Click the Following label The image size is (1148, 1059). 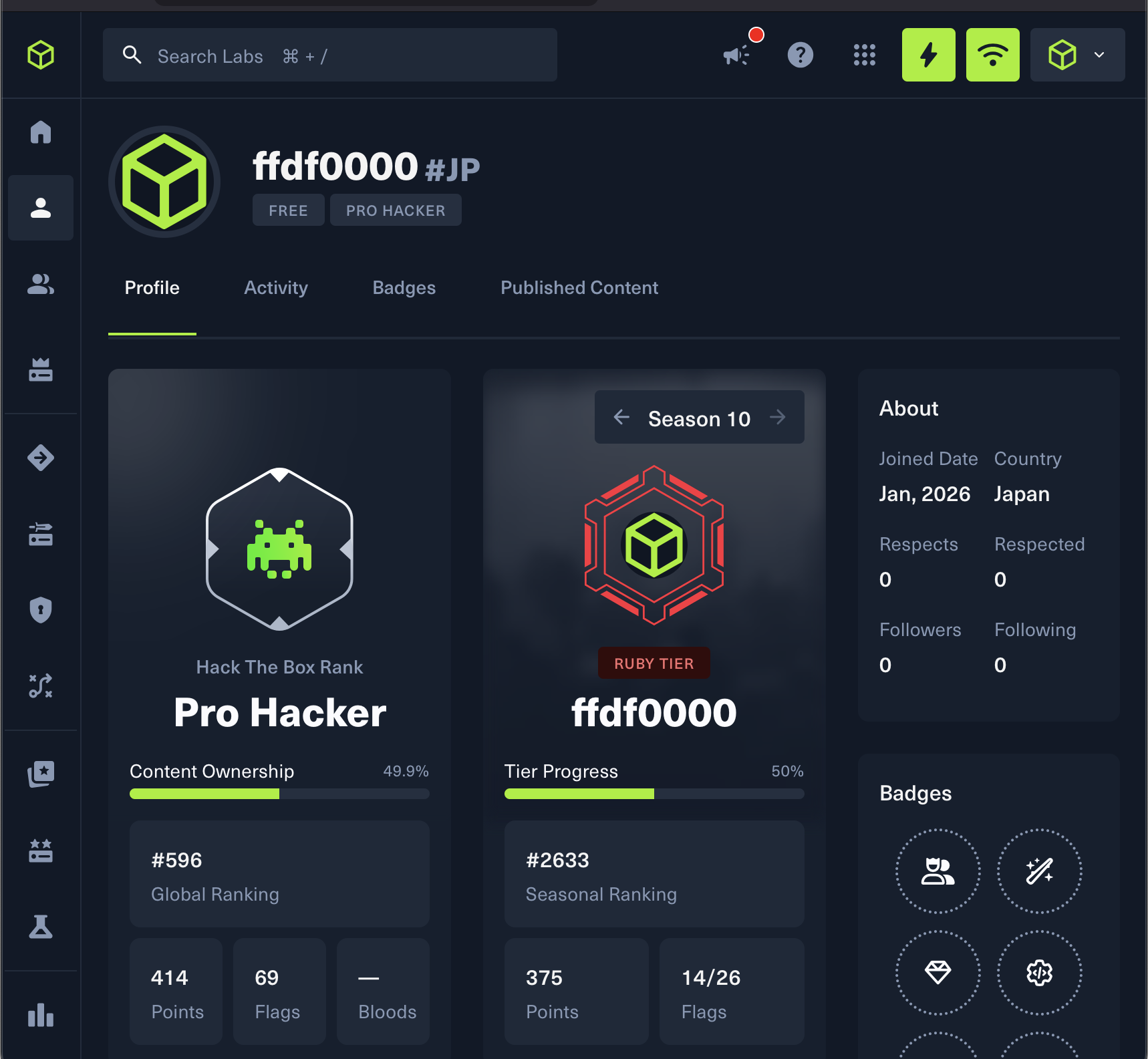coord(1035,630)
